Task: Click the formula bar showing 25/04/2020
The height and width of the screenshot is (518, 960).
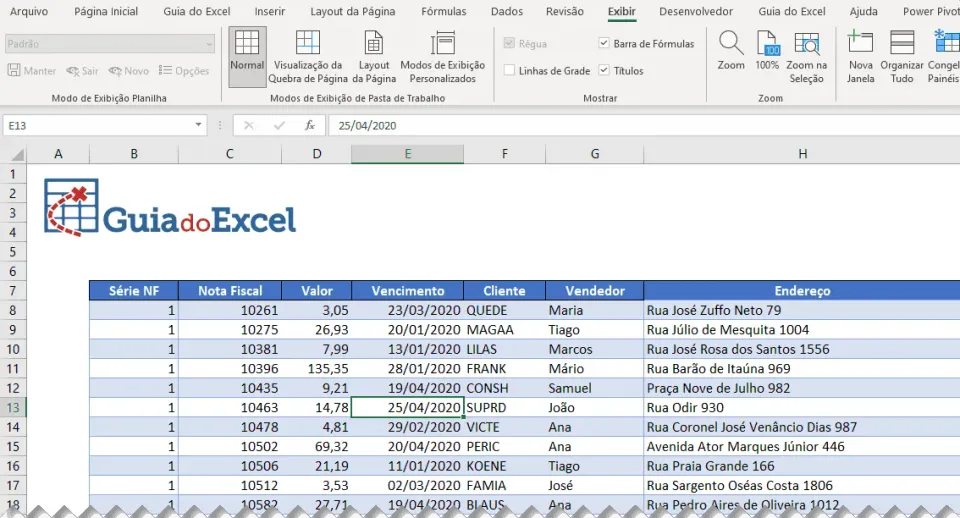Action: click(x=644, y=126)
